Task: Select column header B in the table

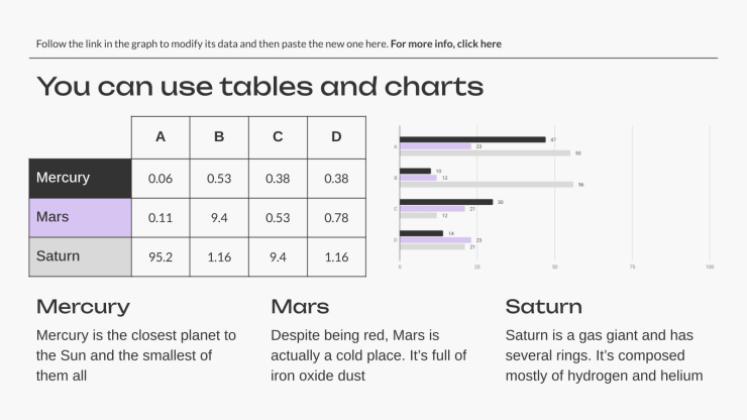Action: (x=219, y=137)
